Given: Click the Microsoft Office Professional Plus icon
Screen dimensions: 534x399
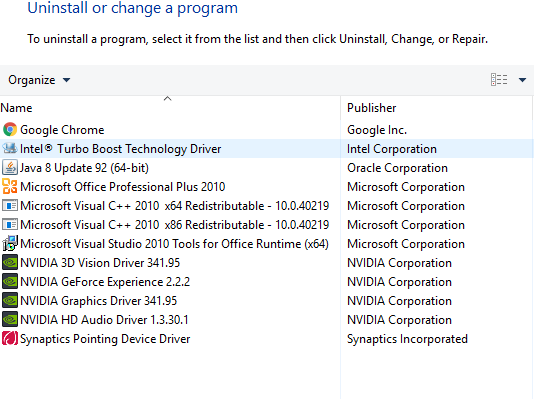Looking at the screenshot, I should 10,187.
